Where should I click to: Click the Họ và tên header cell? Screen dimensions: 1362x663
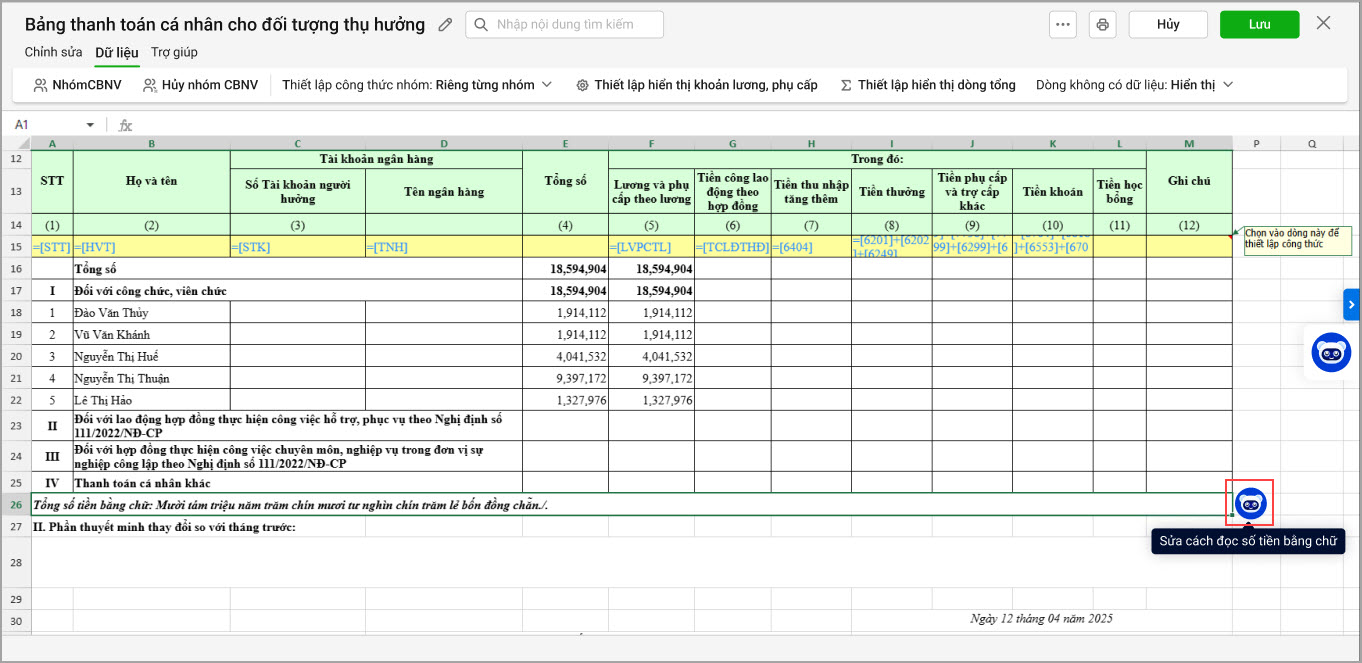[152, 181]
